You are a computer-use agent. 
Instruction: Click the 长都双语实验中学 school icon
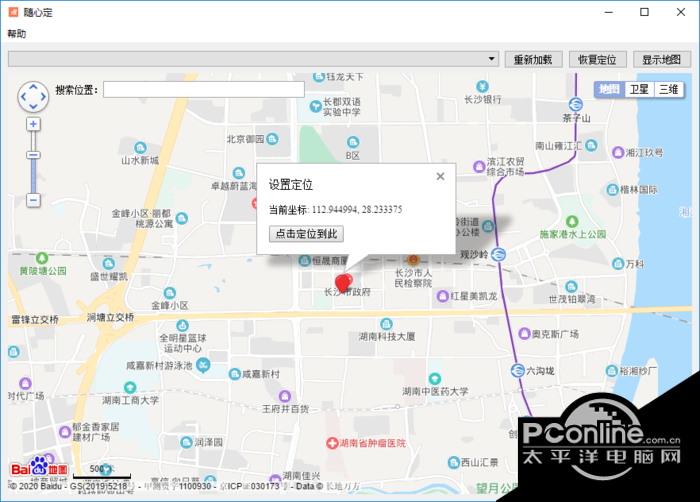pos(316,107)
